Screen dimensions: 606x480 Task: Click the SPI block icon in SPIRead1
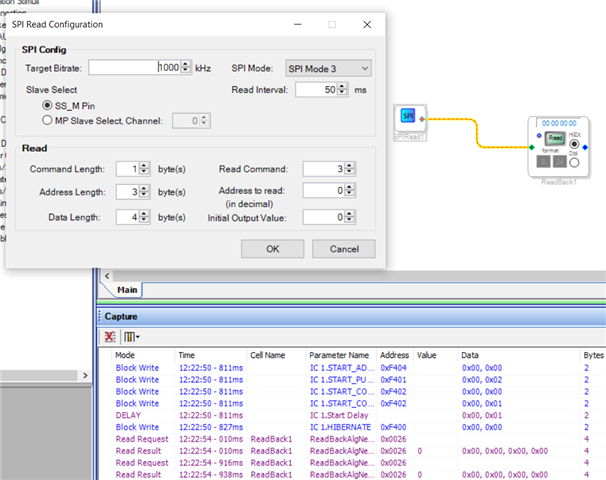tap(408, 116)
